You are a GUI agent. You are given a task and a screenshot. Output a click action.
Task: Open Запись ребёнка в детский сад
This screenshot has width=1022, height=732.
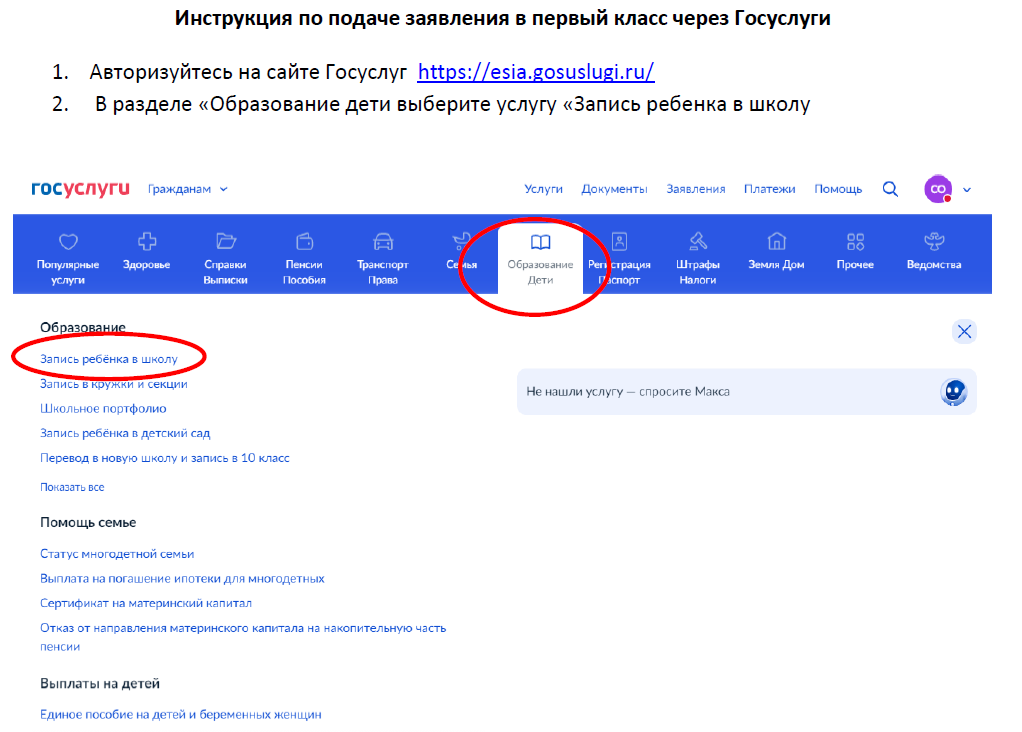[x=125, y=433]
